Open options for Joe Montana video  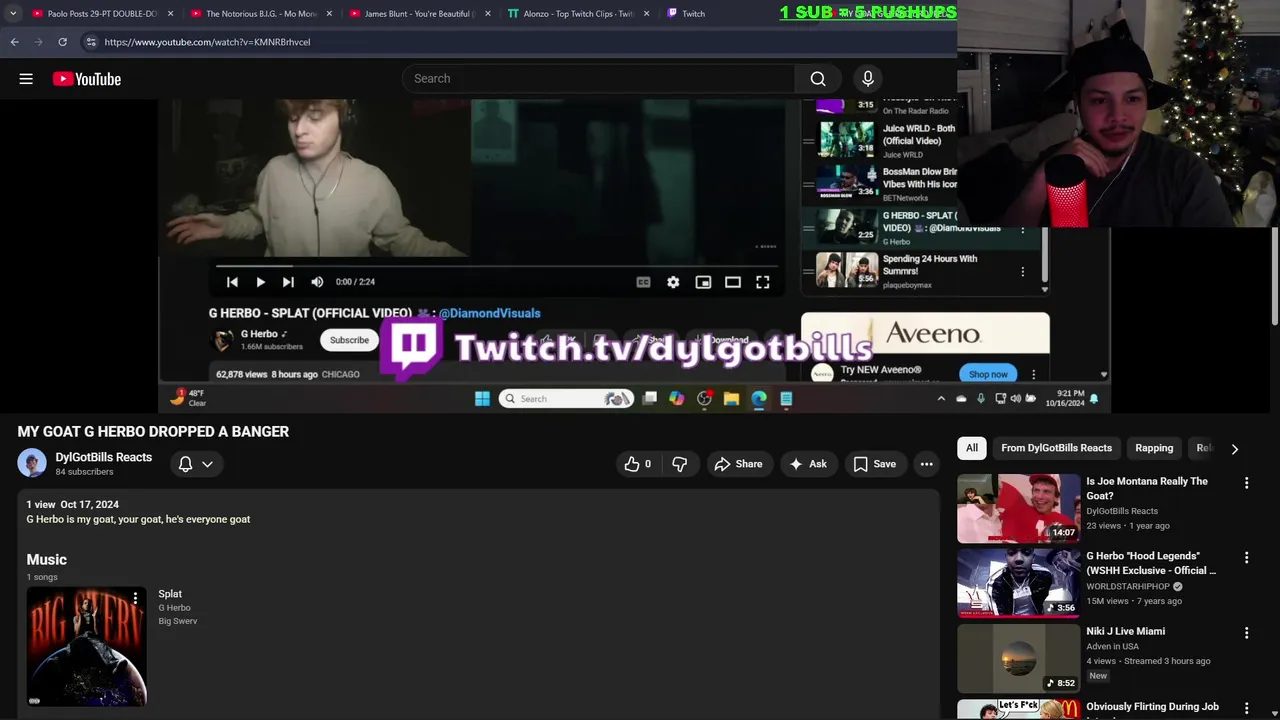[x=1246, y=483]
